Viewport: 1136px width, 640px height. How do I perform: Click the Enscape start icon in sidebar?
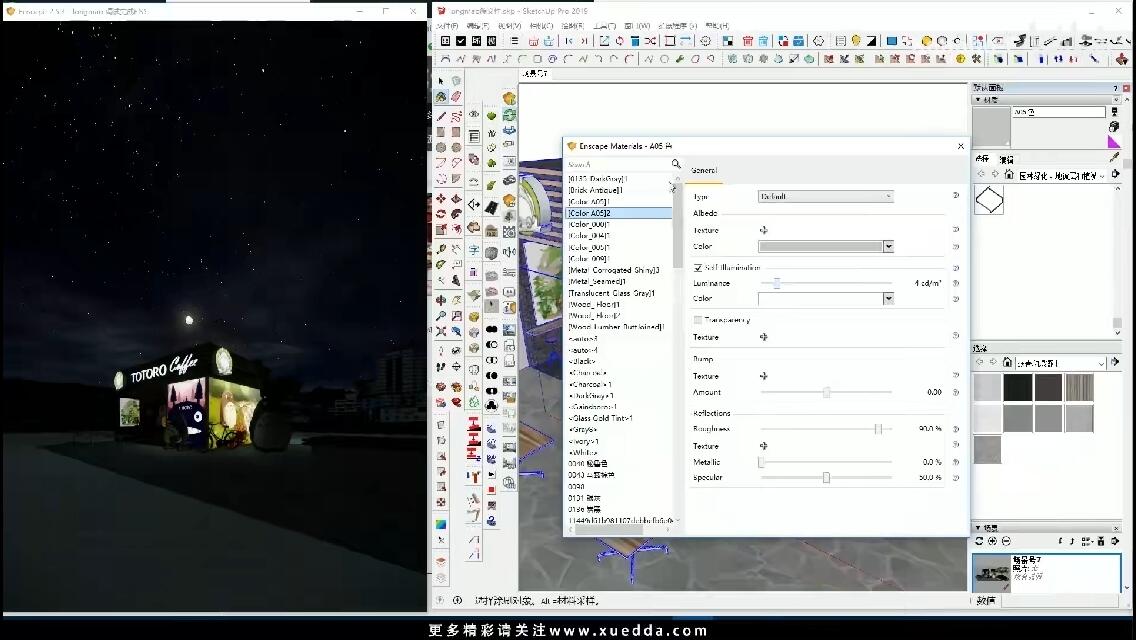pyautogui.click(x=509, y=98)
